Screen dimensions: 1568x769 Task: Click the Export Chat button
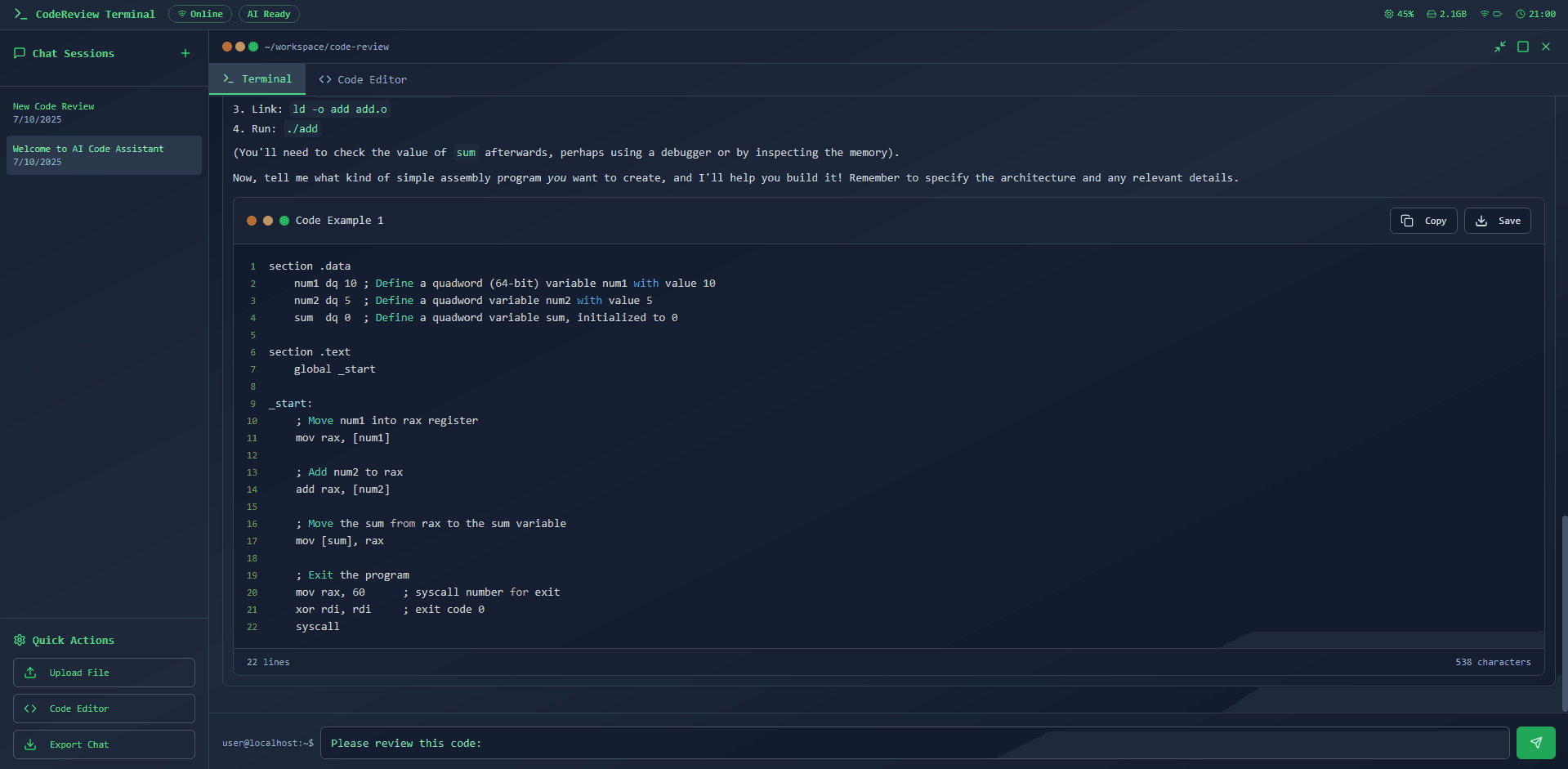click(104, 744)
